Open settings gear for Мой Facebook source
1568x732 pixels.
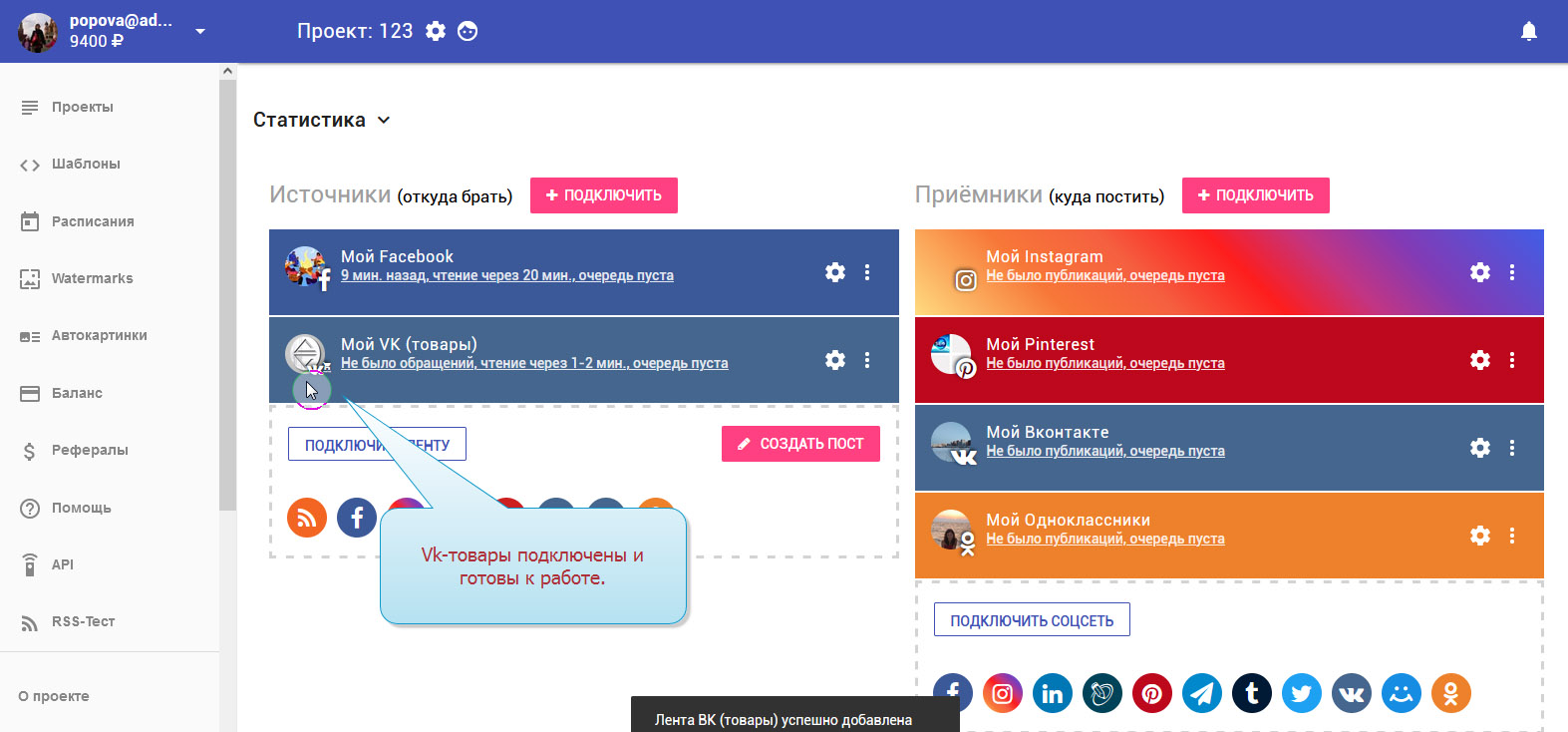coord(835,272)
